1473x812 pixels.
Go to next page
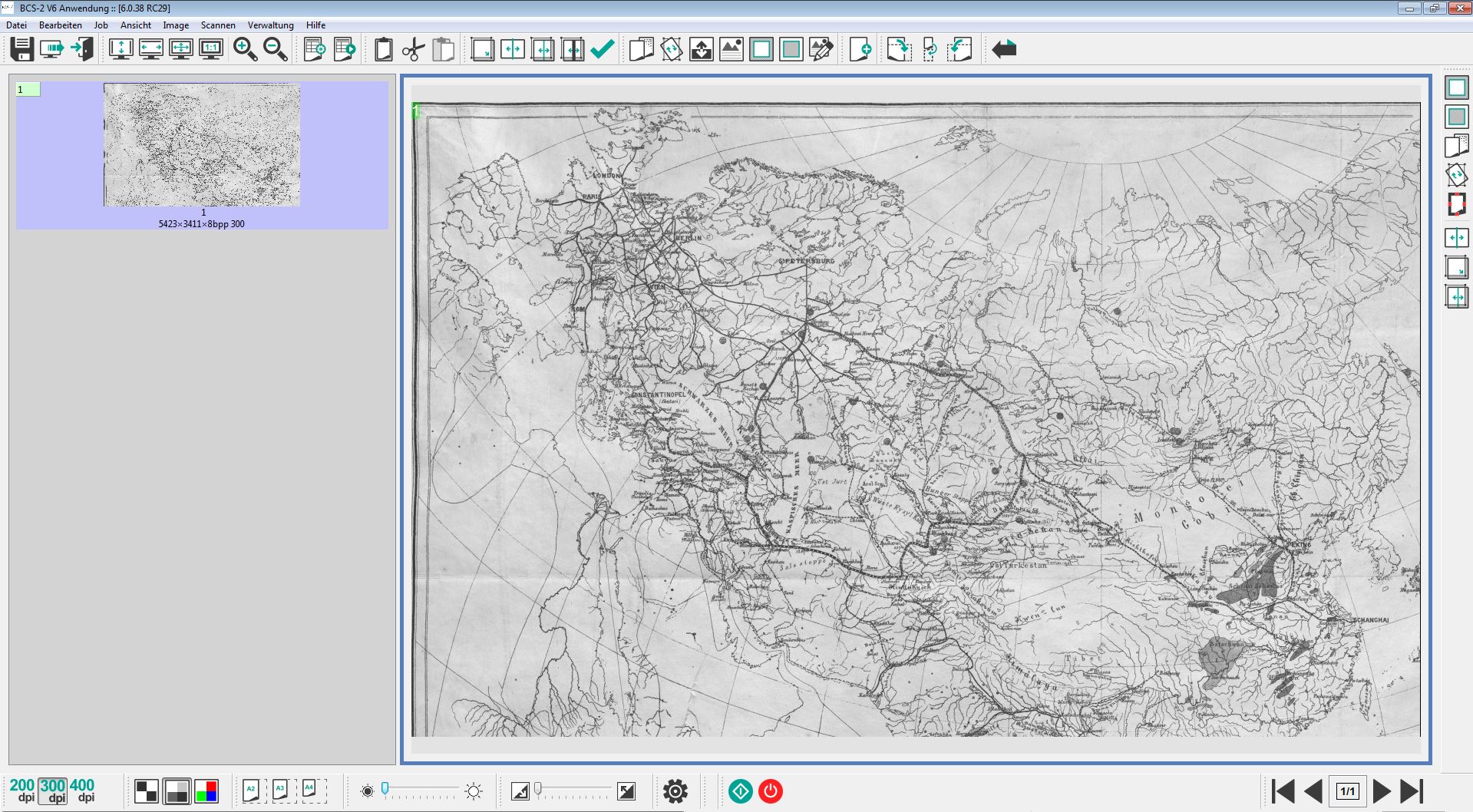point(1382,791)
